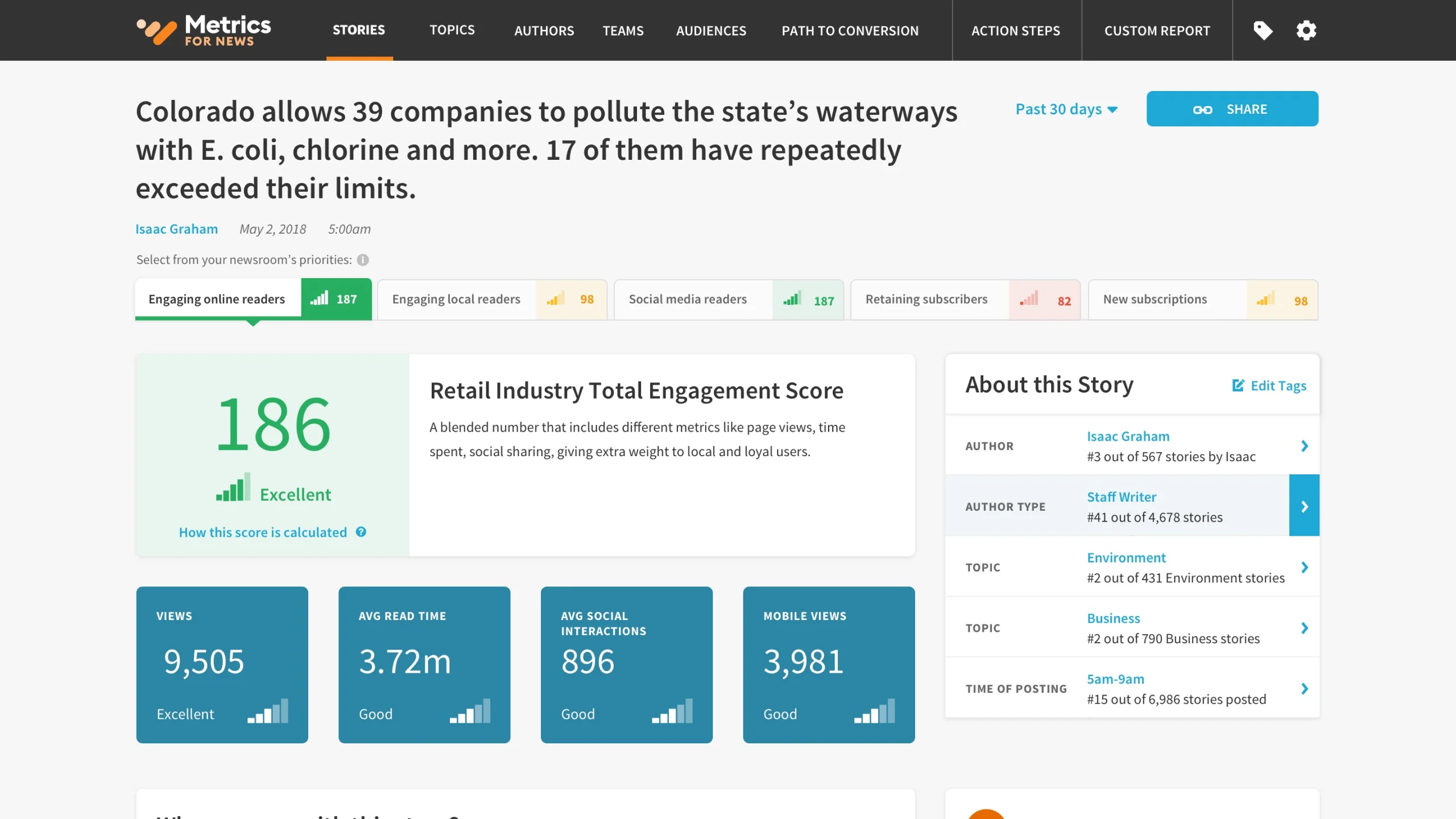
Task: Open Action Steps section
Action: coord(1016,31)
